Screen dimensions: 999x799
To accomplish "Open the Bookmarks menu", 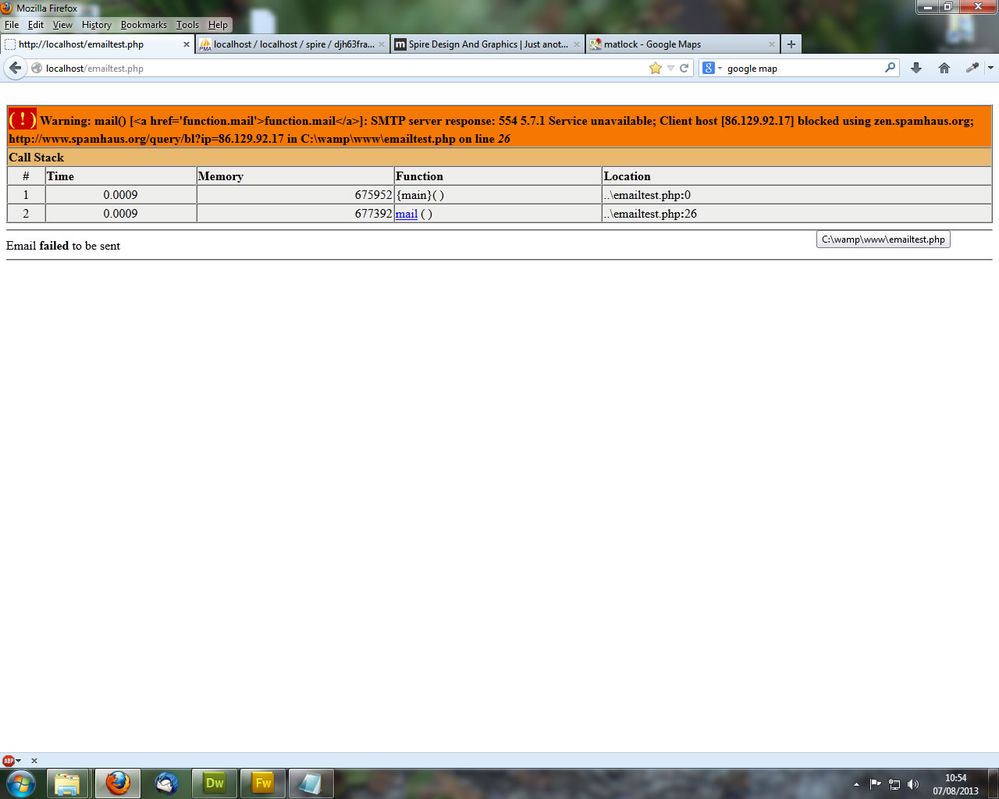I will coord(143,25).
